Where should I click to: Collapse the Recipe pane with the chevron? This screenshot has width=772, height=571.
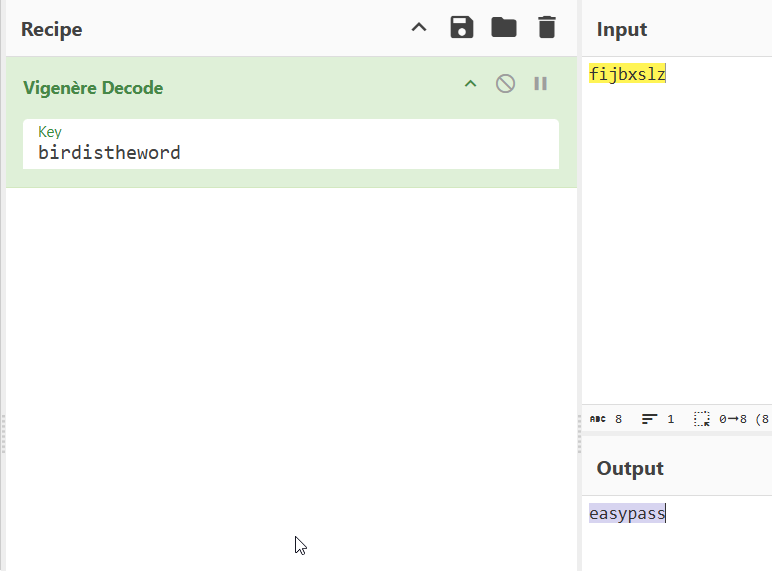click(419, 28)
